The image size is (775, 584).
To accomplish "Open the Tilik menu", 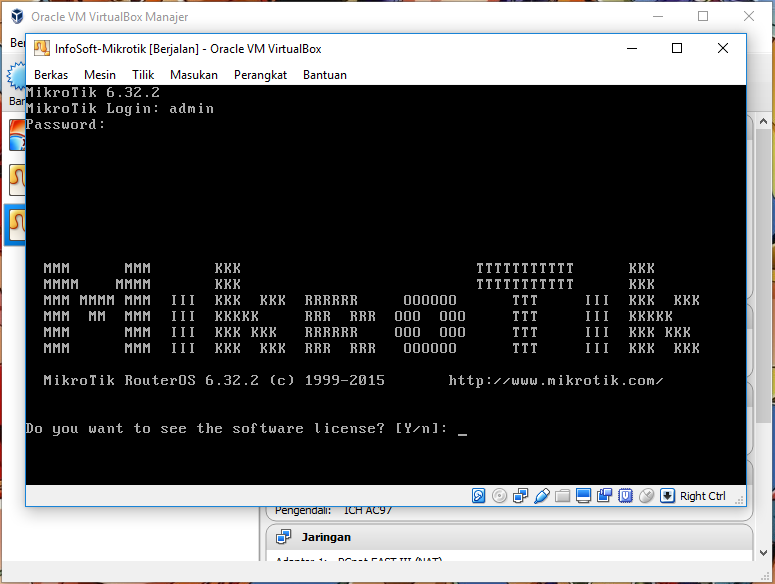I will click(143, 75).
